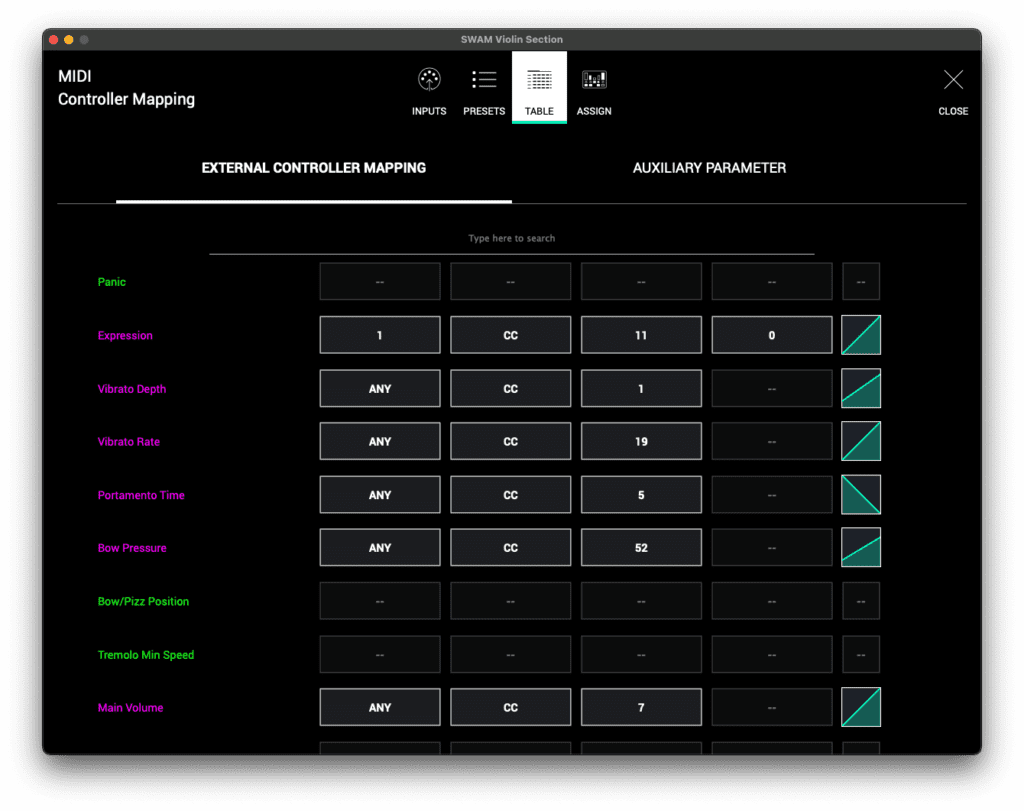1024x811 pixels.
Task: Open the Expression channel selector showing 1
Action: point(379,334)
